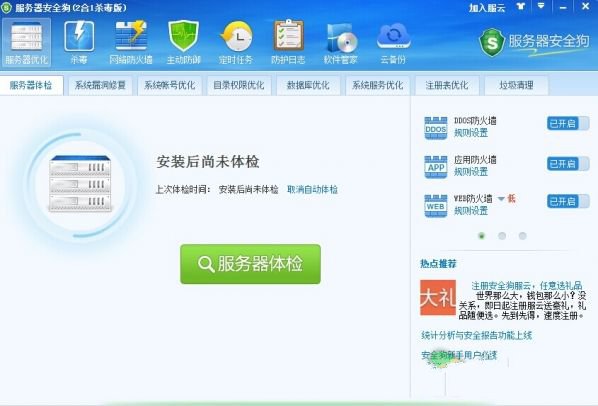Toggle the WEB防火墙 已开启 switch

point(568,201)
